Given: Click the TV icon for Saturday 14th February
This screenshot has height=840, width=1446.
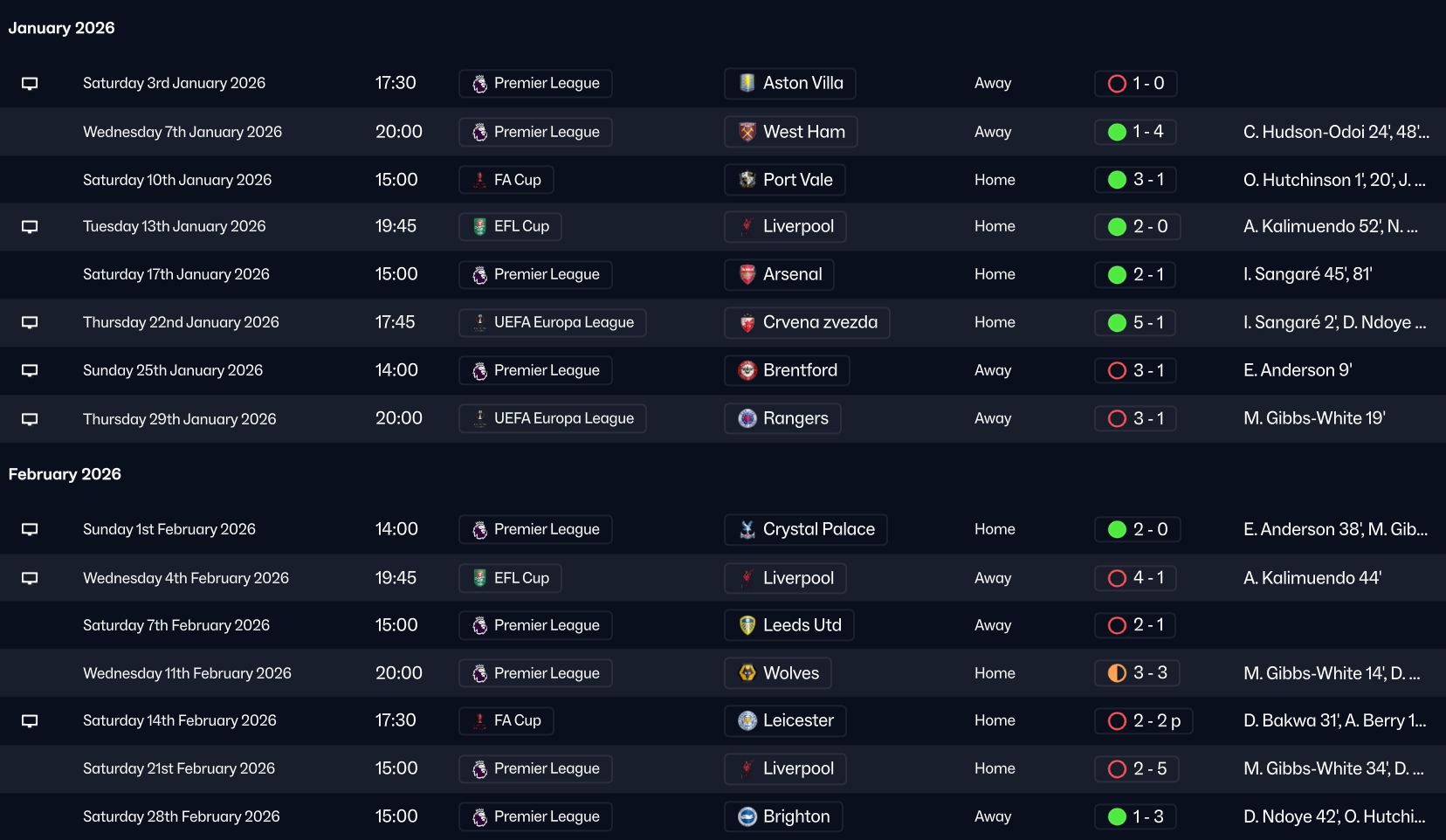Looking at the screenshot, I should [x=30, y=721].
